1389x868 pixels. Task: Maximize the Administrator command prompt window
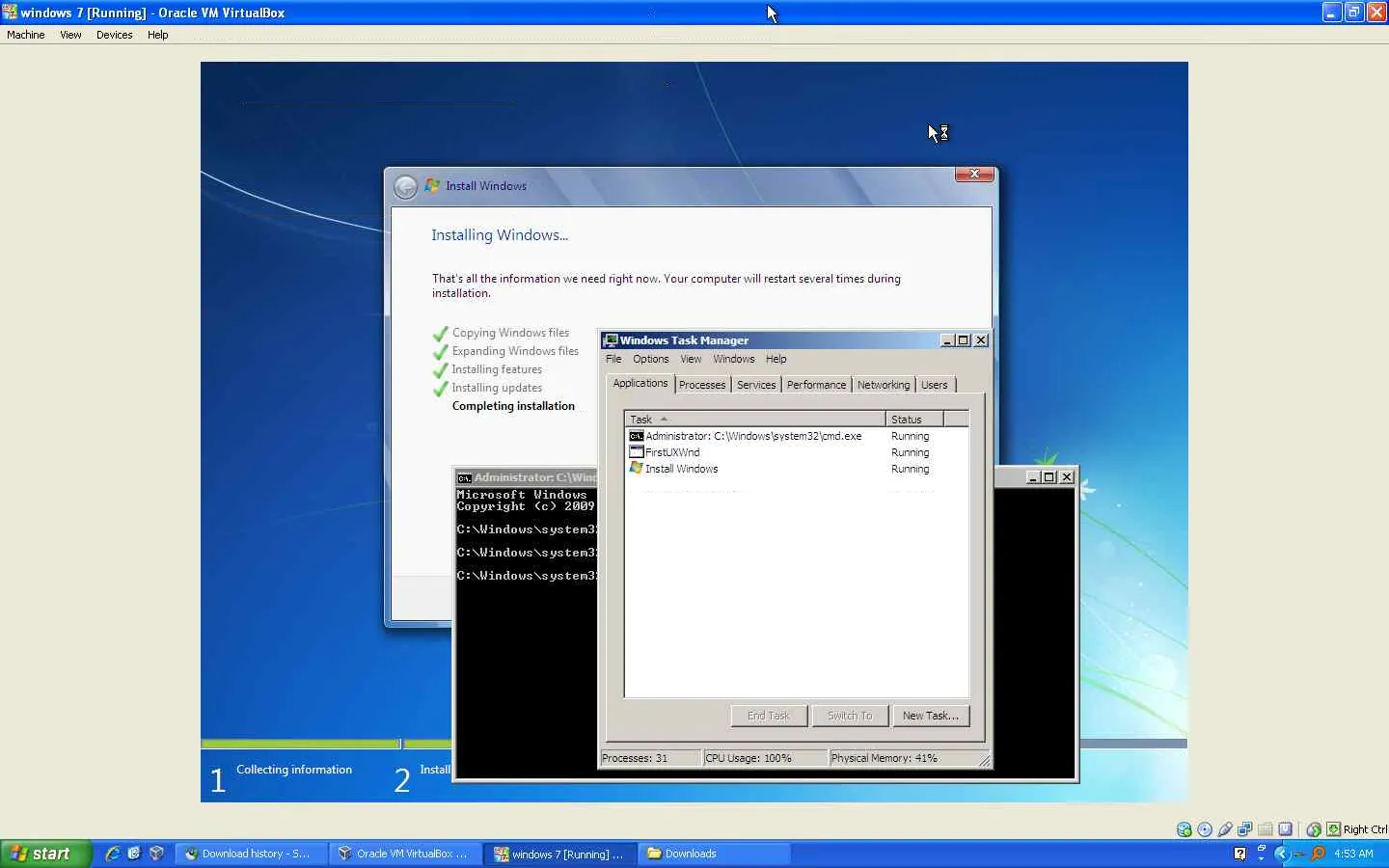tap(1049, 477)
